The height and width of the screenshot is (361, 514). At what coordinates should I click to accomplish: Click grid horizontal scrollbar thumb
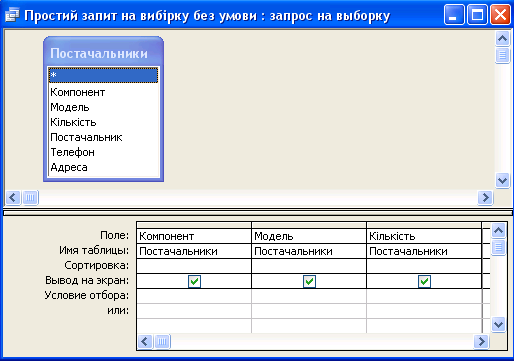(x=162, y=342)
